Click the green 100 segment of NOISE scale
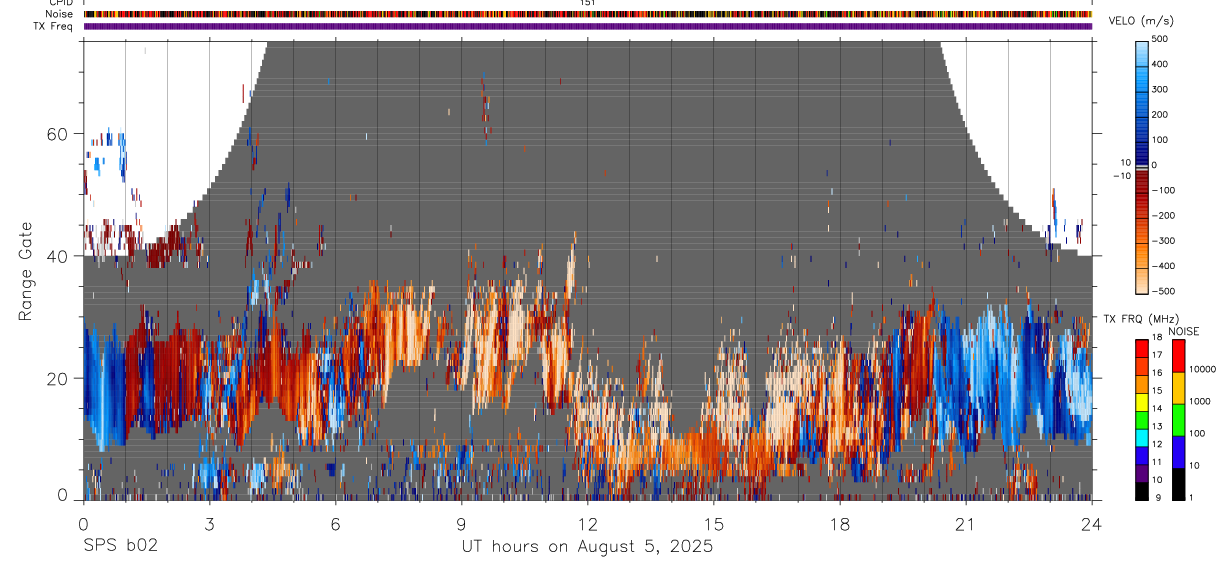The width and height of the screenshot is (1228, 567). (x=1178, y=419)
